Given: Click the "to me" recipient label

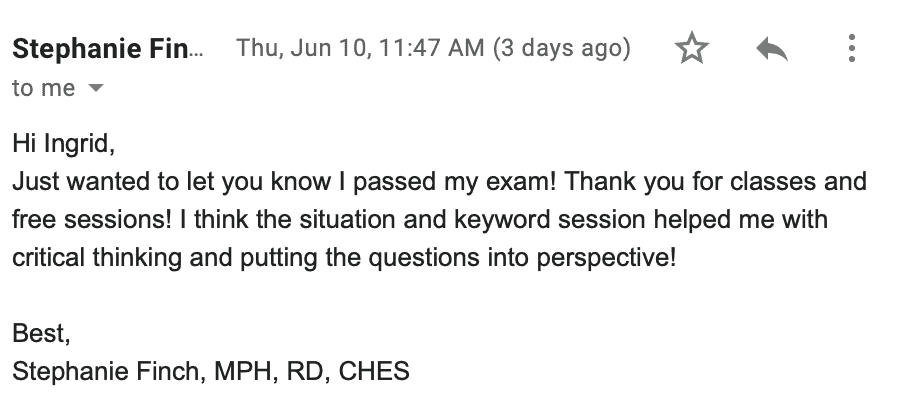Looking at the screenshot, I should tap(43, 88).
